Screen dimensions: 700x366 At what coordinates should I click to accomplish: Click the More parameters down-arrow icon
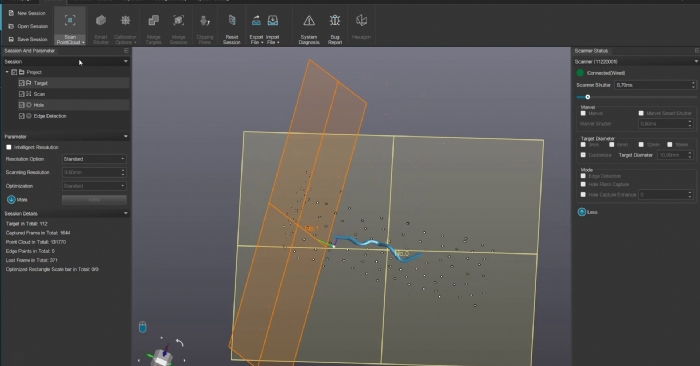coord(11,200)
